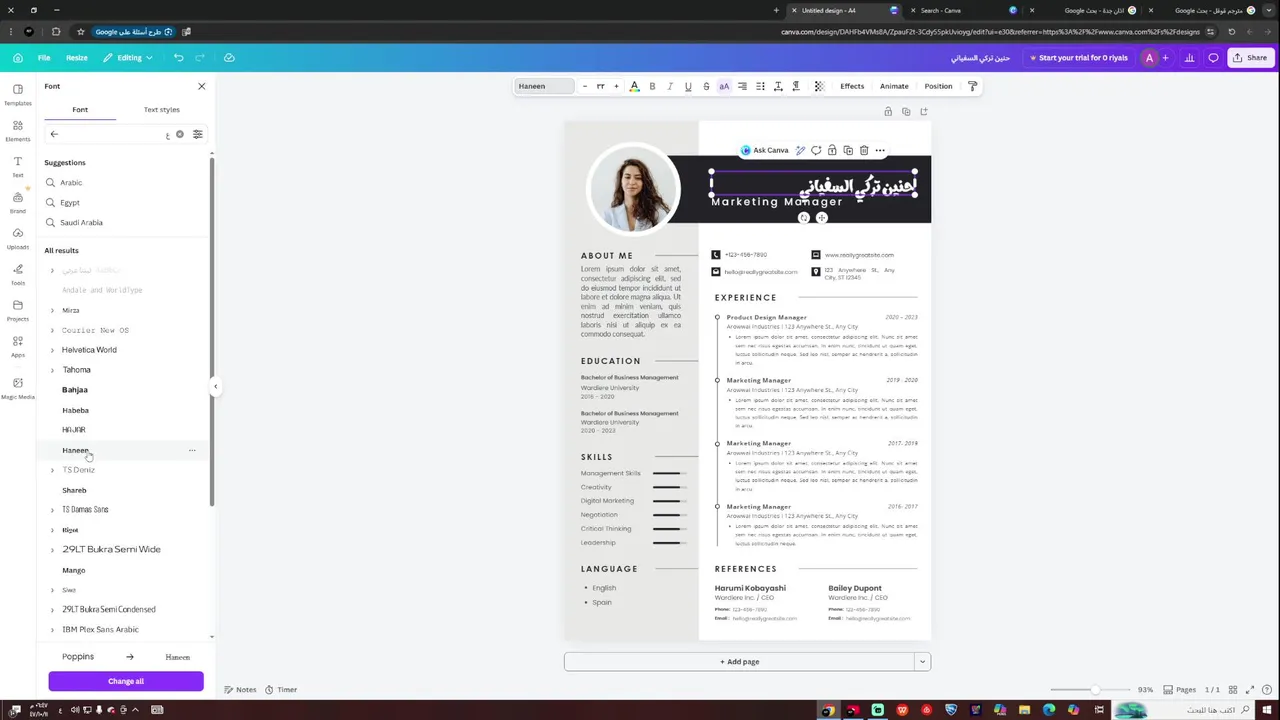Toggle bold formatting
The width and height of the screenshot is (1280, 720).
652,86
